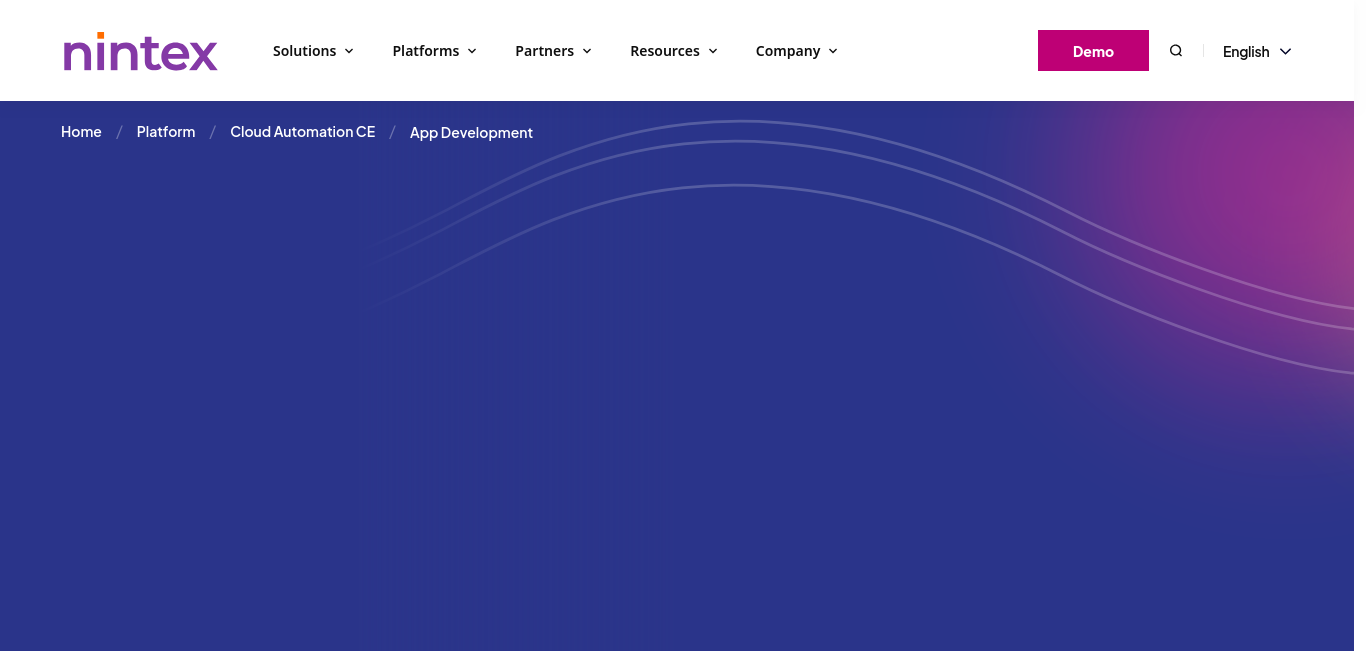Open the Platforms dropdown menu

pos(434,51)
